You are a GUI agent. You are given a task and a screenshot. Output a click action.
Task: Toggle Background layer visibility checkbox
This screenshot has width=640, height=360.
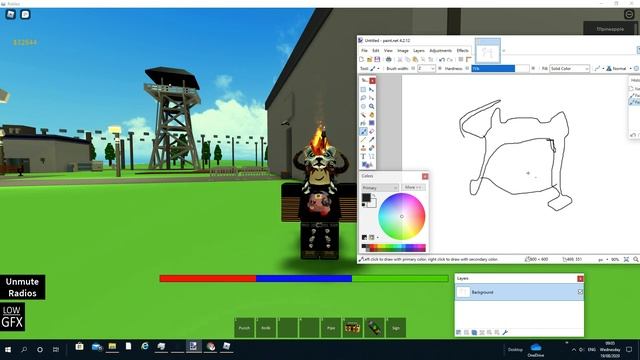580,292
